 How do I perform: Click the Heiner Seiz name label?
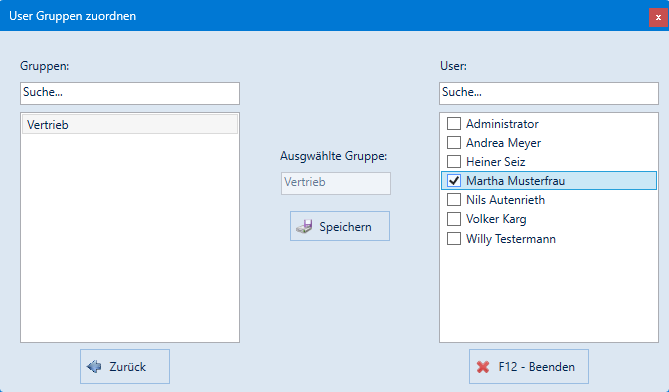point(495,162)
